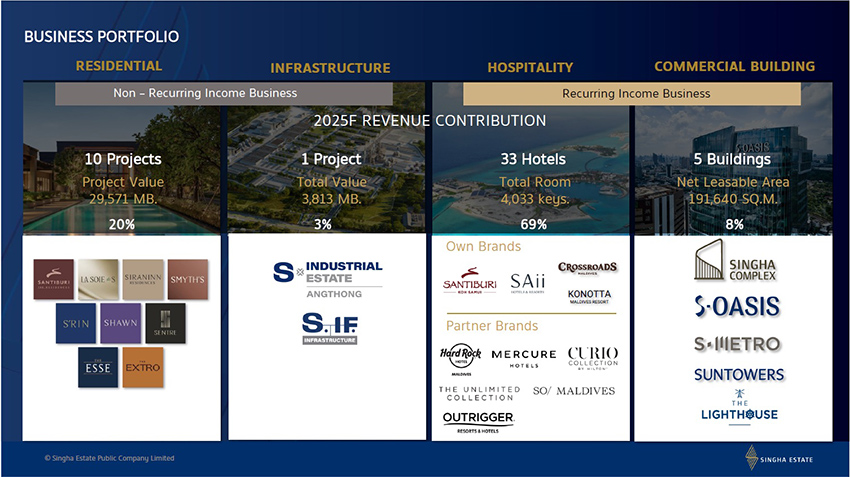Screen dimensions: 850x477
Task: Click the Curio Collection by Hilton logo
Action: (x=592, y=359)
